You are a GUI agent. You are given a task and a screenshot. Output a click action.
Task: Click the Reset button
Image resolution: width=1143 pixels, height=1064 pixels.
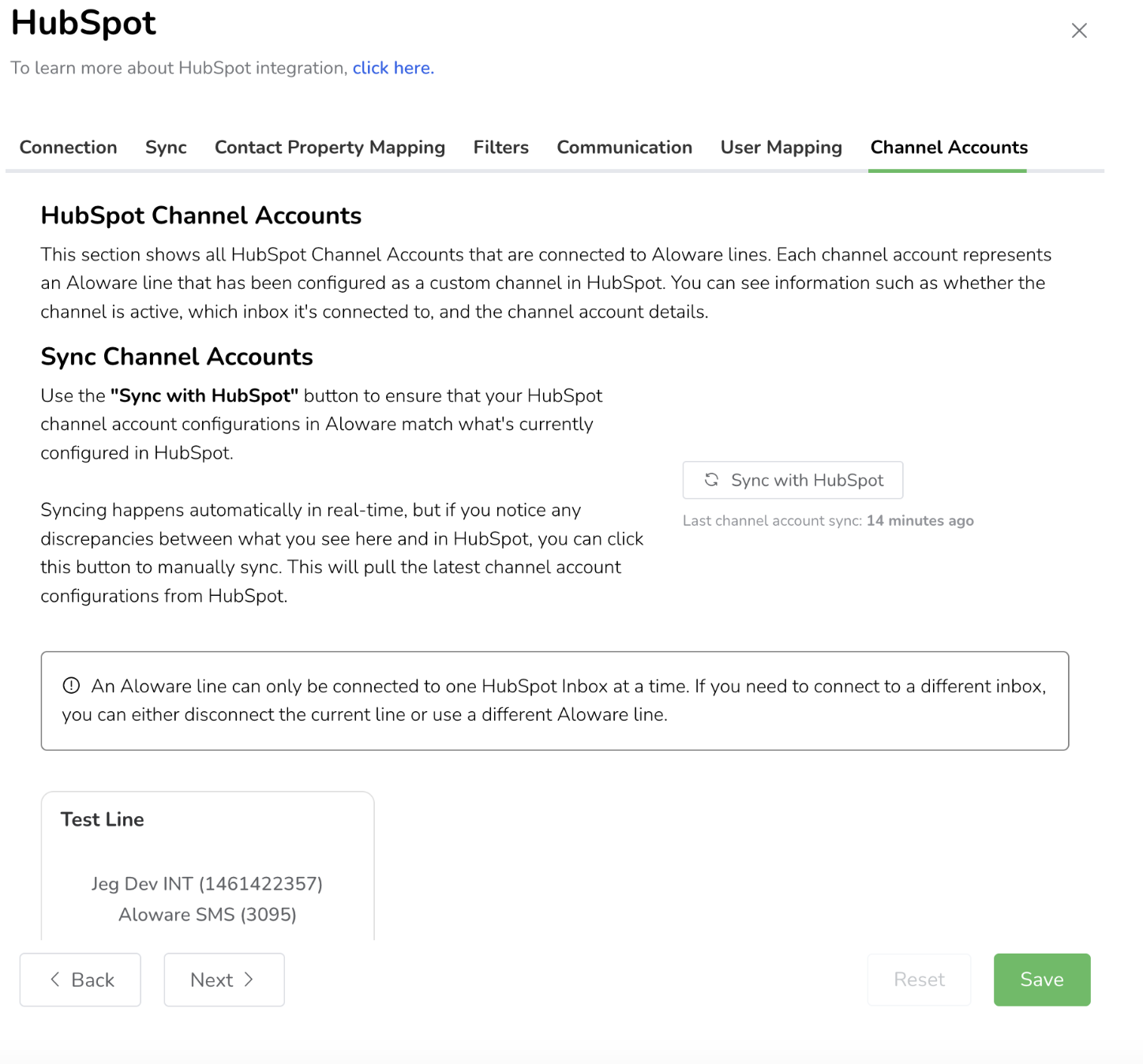coord(920,980)
